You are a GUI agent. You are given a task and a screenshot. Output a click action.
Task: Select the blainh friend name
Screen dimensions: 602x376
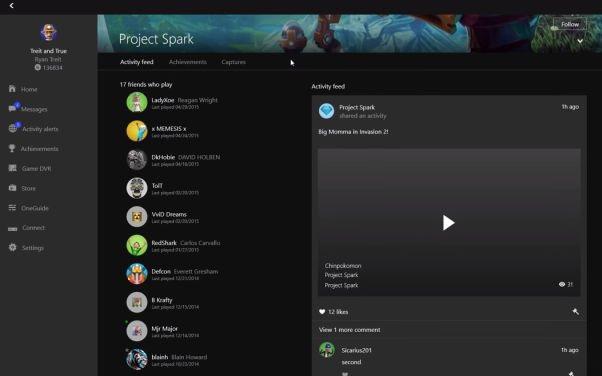(160, 357)
